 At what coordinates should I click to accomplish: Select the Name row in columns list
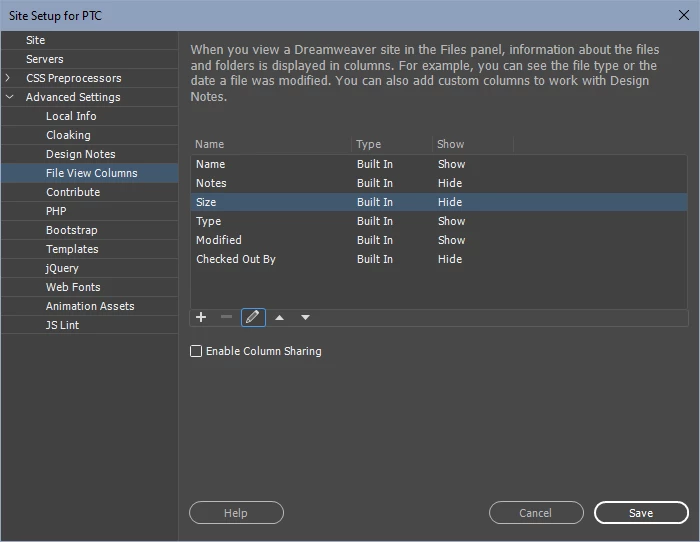coord(439,164)
